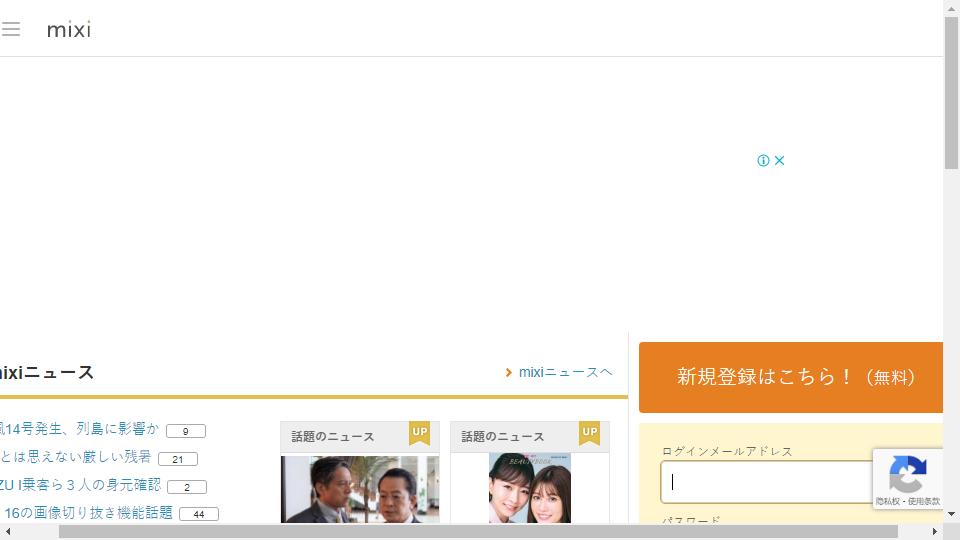Click the horizontal scrollbar left arrow
The height and width of the screenshot is (540, 960).
7,531
